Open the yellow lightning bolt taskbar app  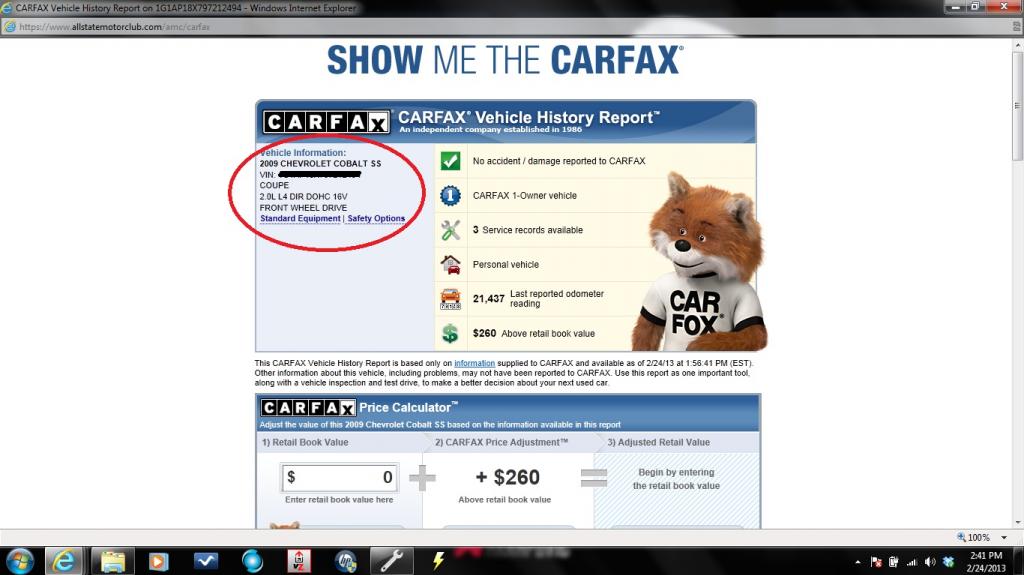pos(438,561)
